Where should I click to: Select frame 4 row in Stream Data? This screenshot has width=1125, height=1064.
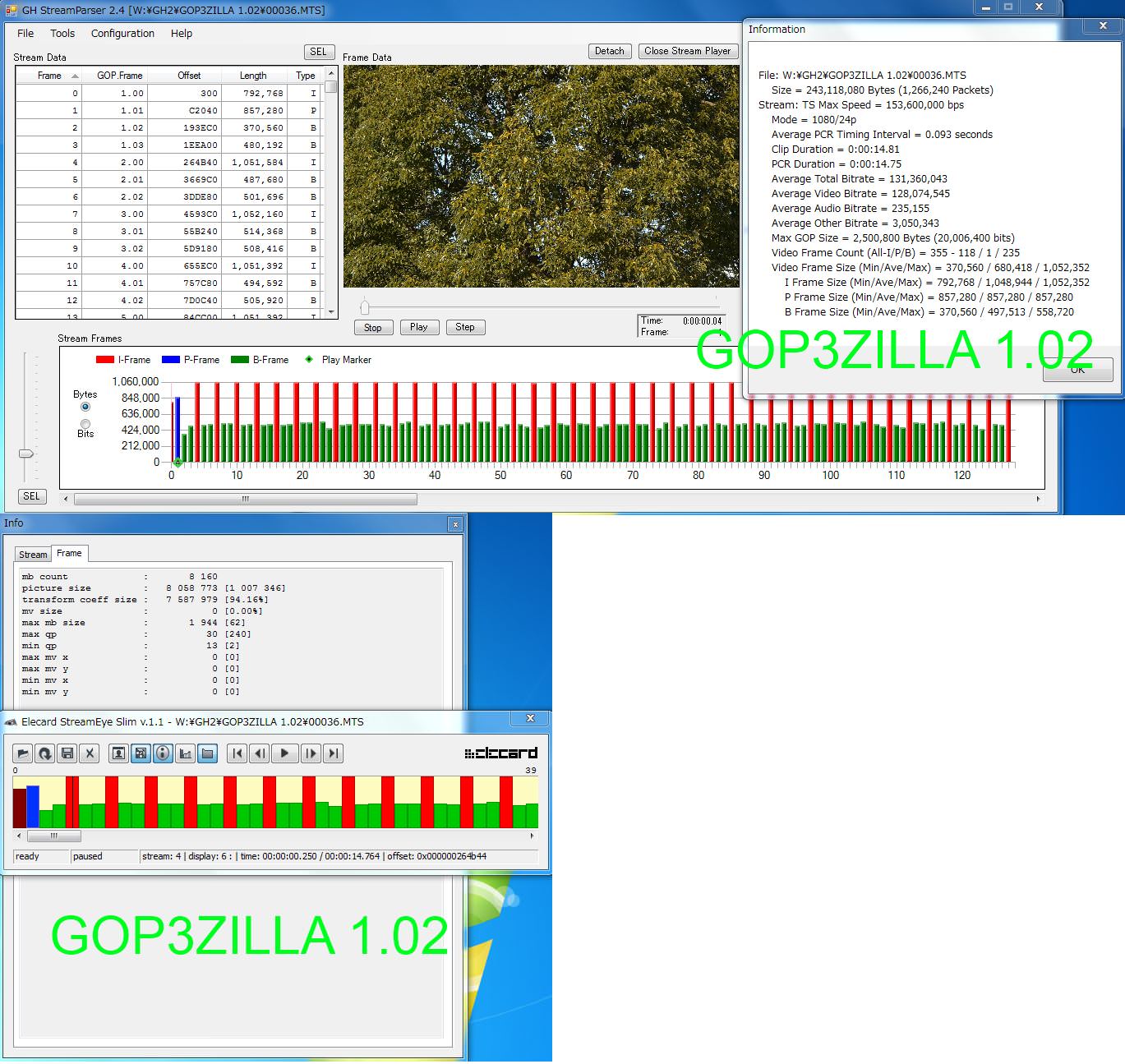[x=164, y=163]
